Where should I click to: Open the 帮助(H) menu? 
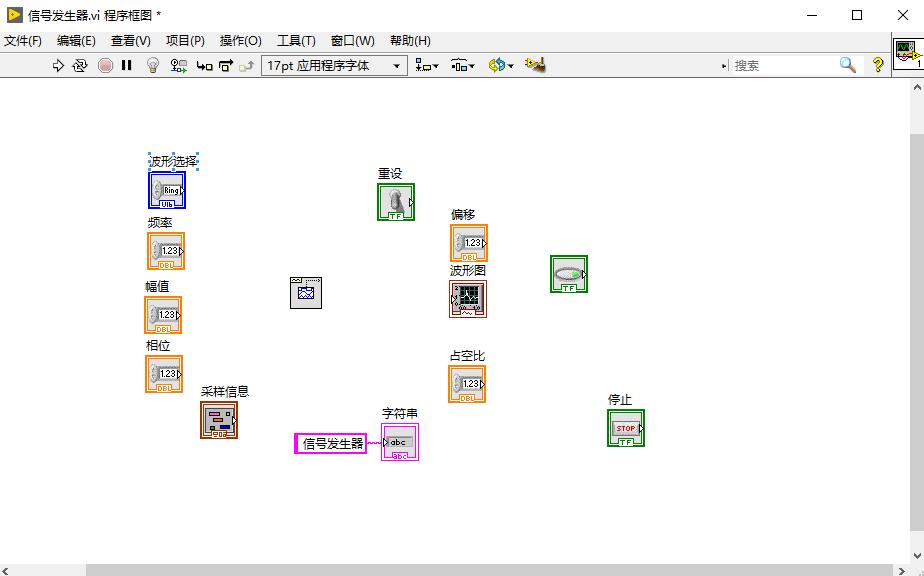coord(410,41)
